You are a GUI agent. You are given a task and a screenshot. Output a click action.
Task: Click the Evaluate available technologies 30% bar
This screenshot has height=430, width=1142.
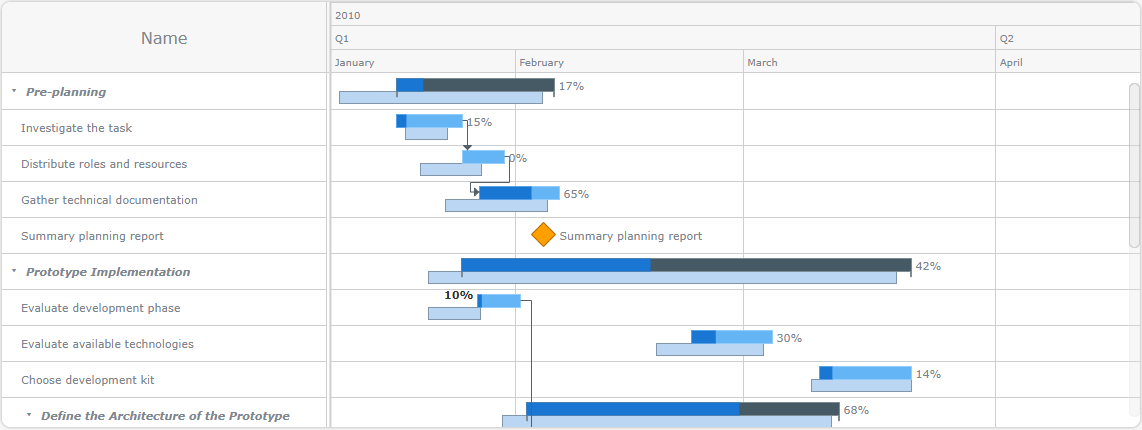pos(732,337)
